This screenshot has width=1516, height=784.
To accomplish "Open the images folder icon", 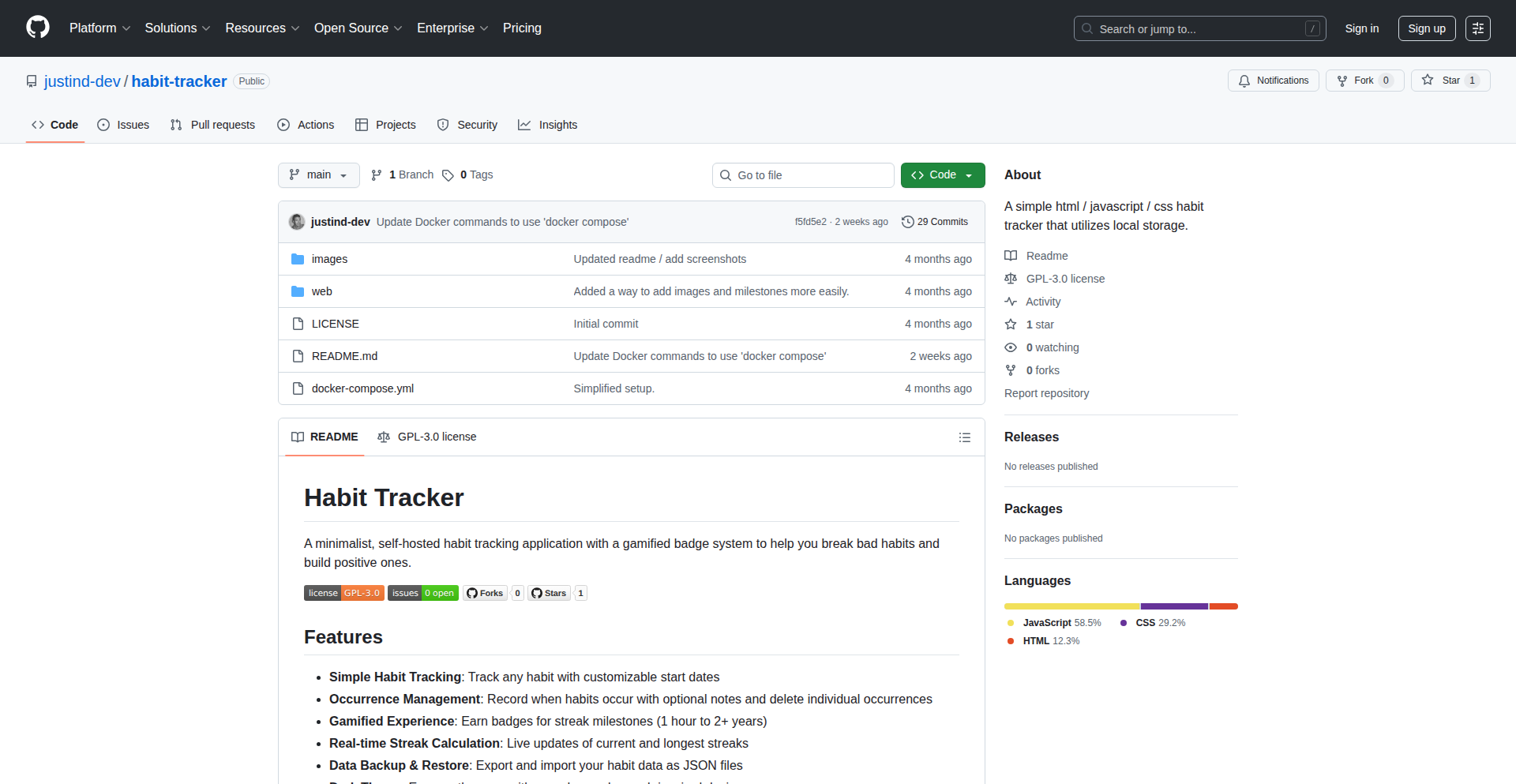I will pos(298,259).
